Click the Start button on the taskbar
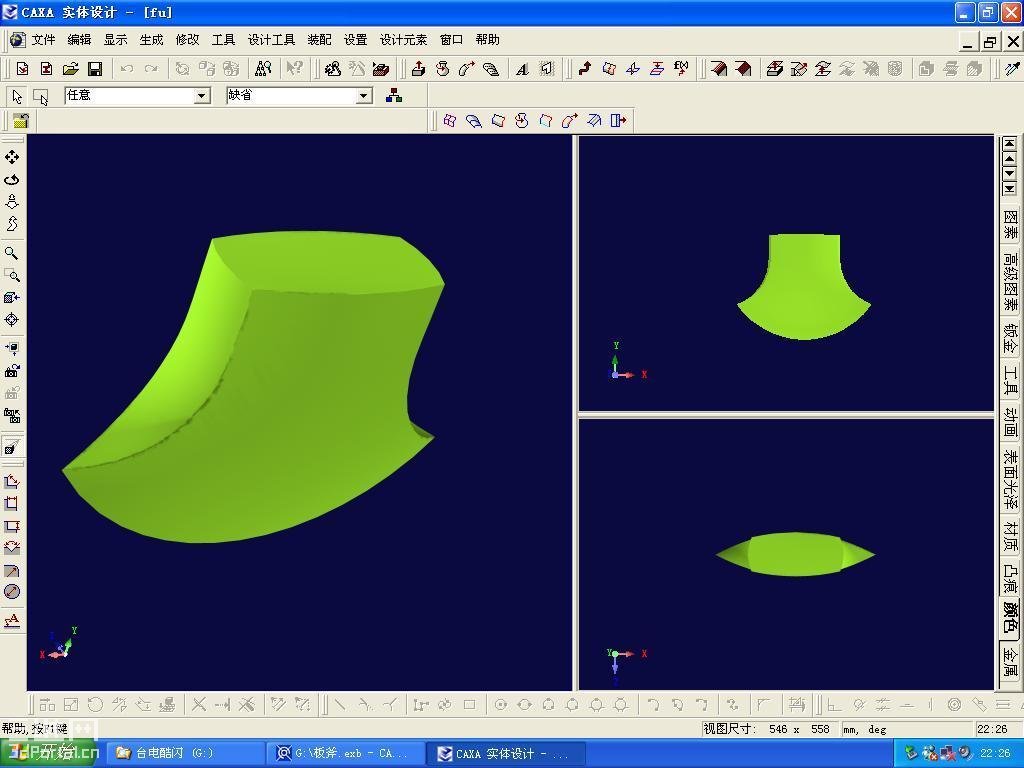Viewport: 1024px width, 768px height. click(50, 753)
